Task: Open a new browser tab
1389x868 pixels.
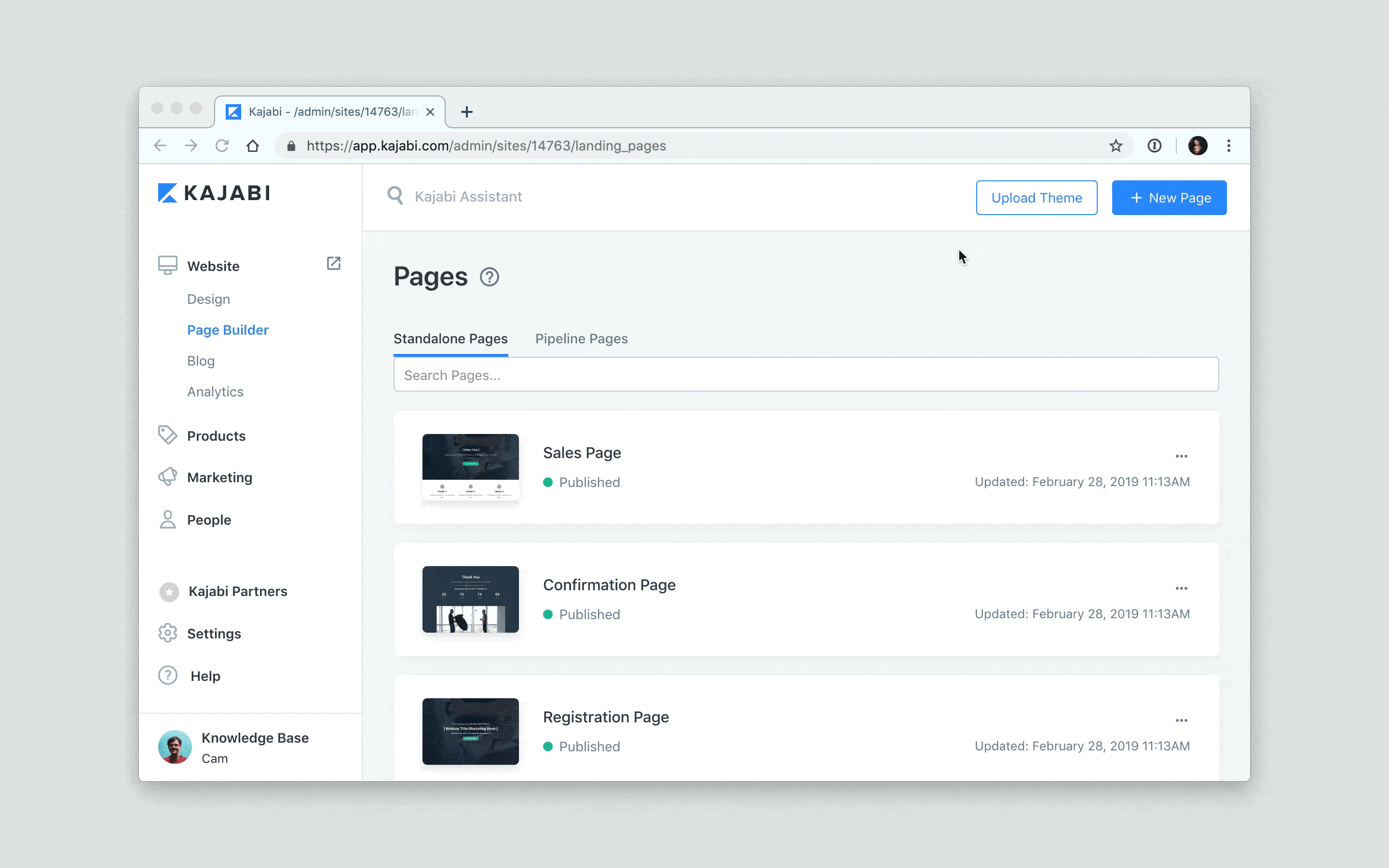Action: pyautogui.click(x=467, y=112)
